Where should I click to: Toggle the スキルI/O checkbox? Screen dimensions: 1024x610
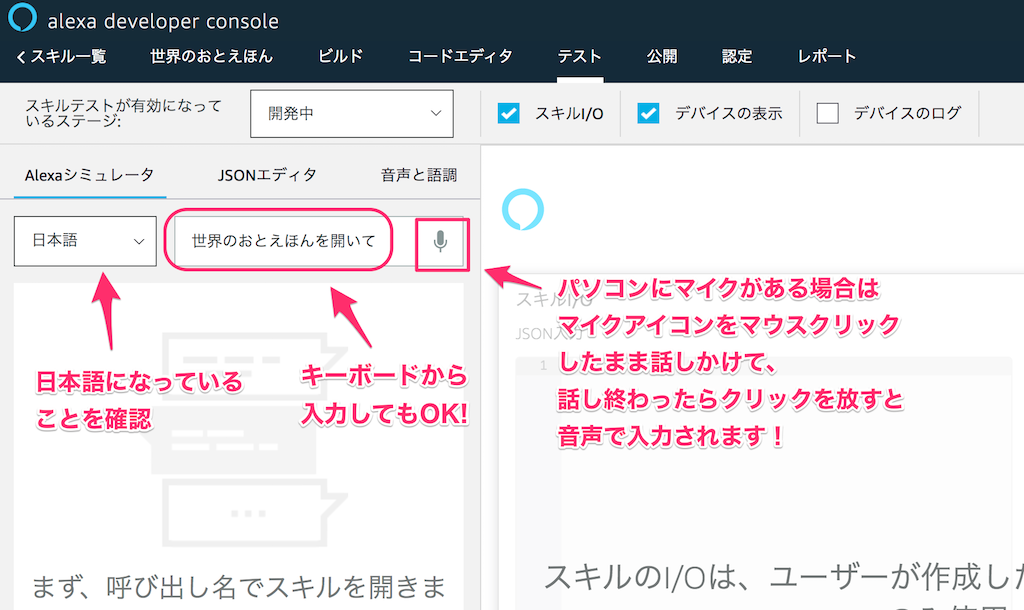pyautogui.click(x=509, y=113)
